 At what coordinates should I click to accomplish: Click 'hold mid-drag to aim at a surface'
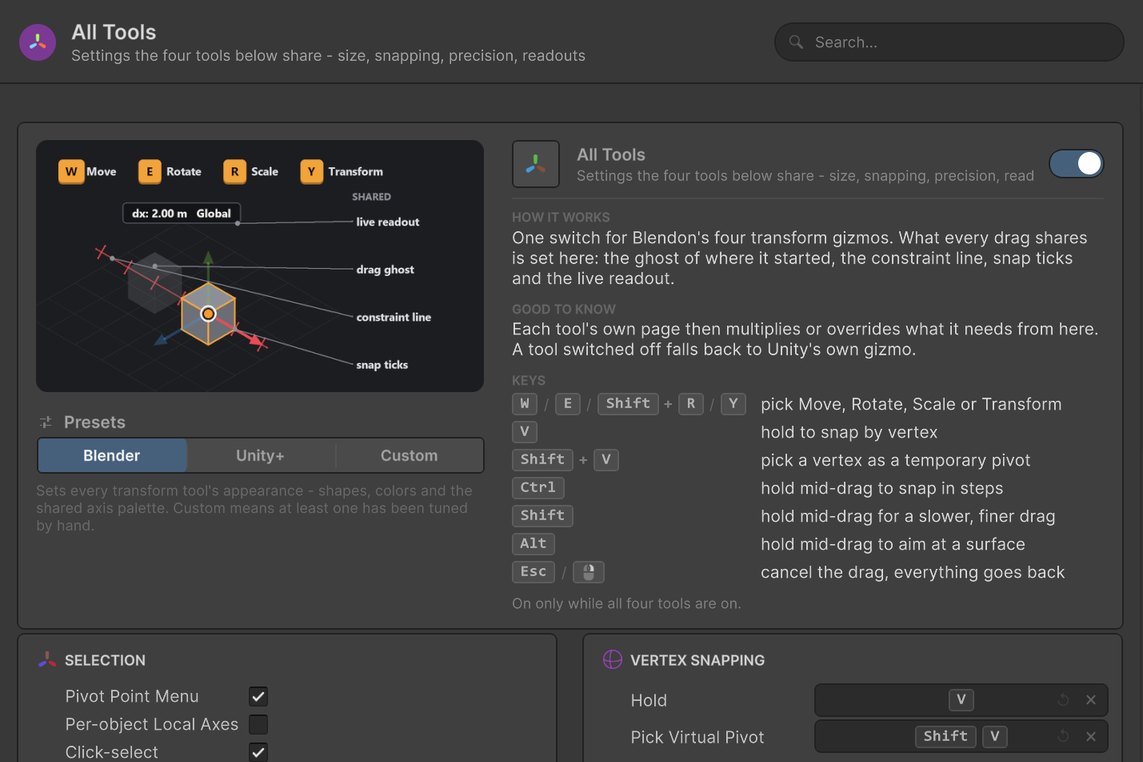[x=893, y=544]
